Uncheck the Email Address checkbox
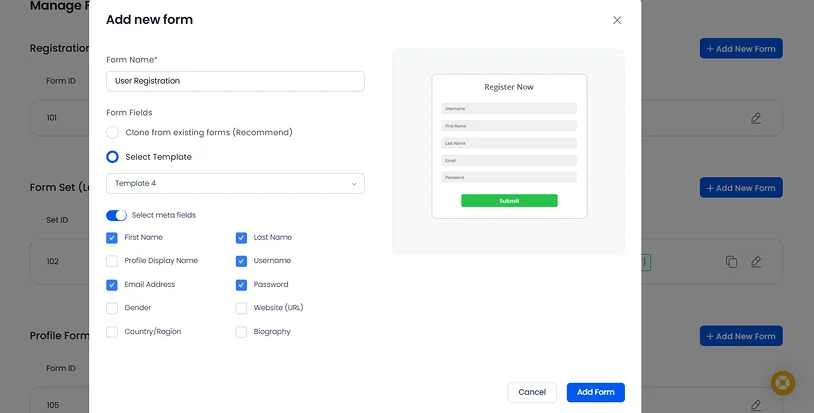 (112, 285)
